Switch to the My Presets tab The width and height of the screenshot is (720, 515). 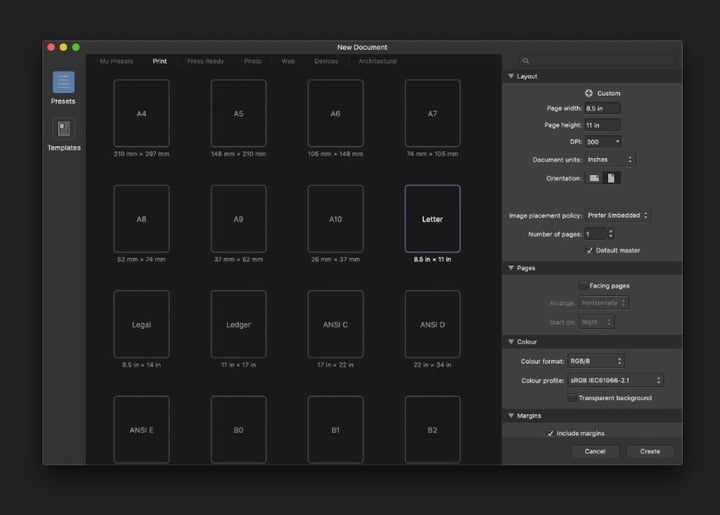(117, 61)
